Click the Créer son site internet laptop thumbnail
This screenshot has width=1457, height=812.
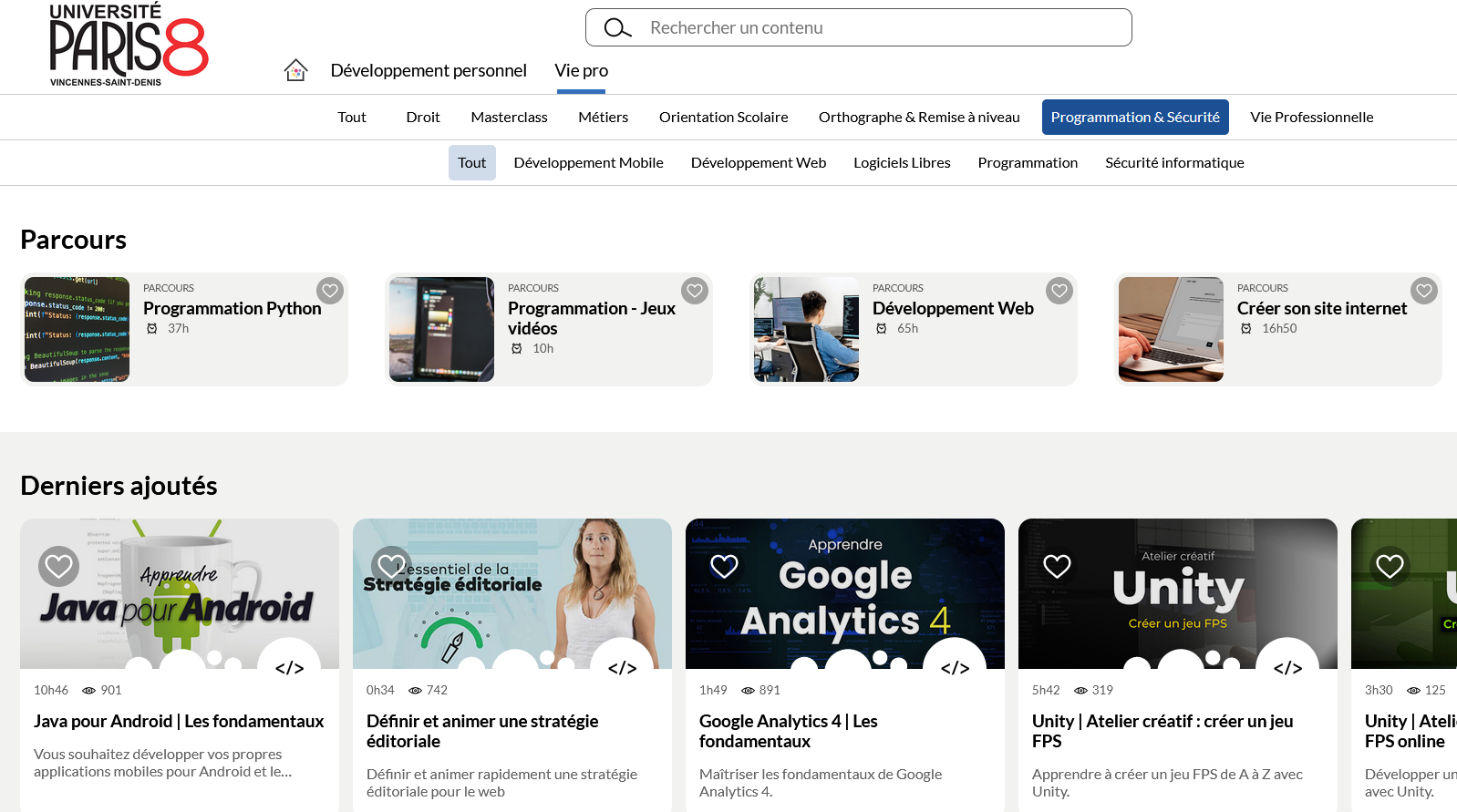pos(1171,329)
